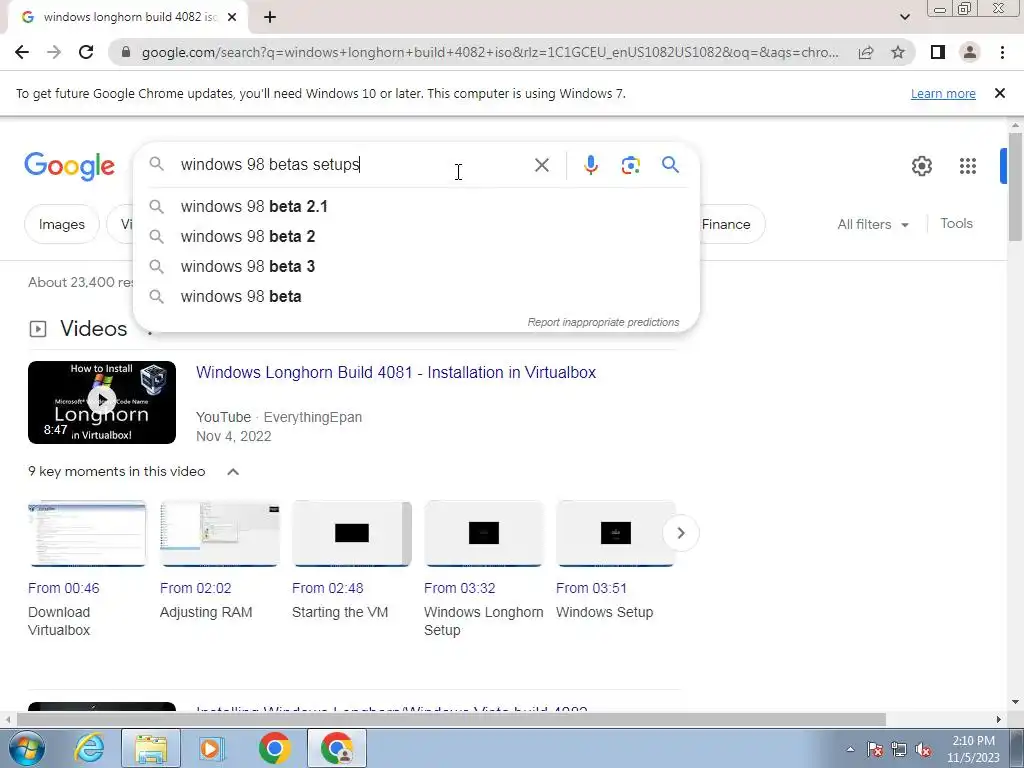Reload the page with the refresh icon
The height and width of the screenshot is (768, 1024).
86,52
